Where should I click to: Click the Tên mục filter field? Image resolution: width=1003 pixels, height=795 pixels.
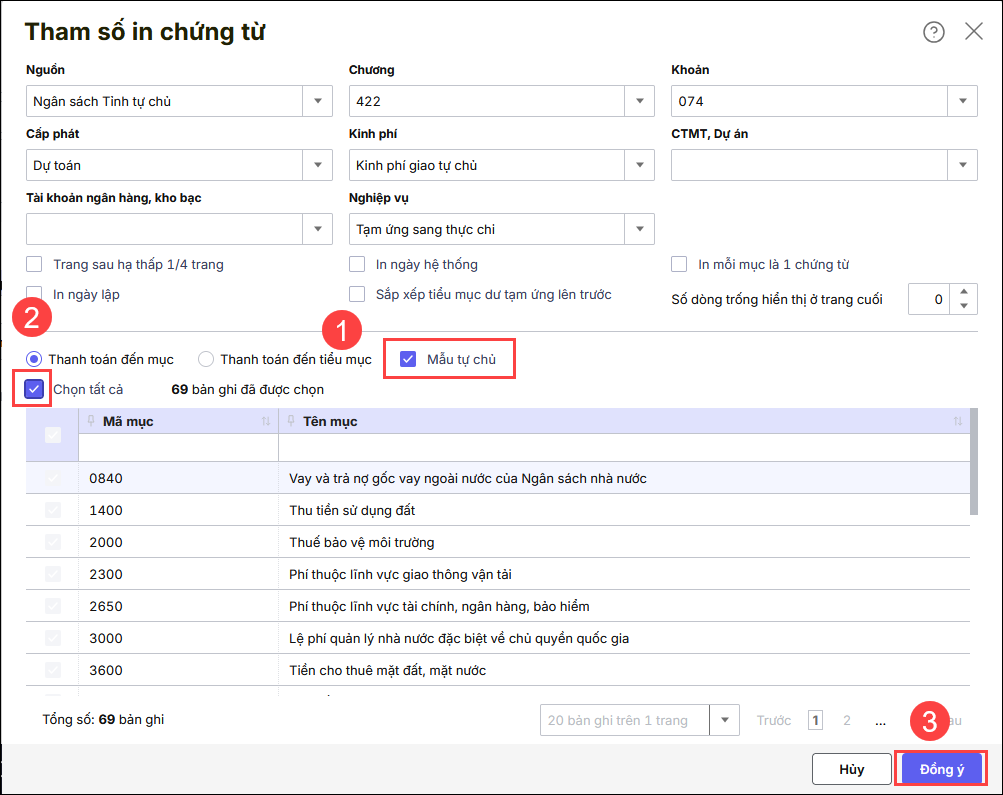click(x=624, y=448)
